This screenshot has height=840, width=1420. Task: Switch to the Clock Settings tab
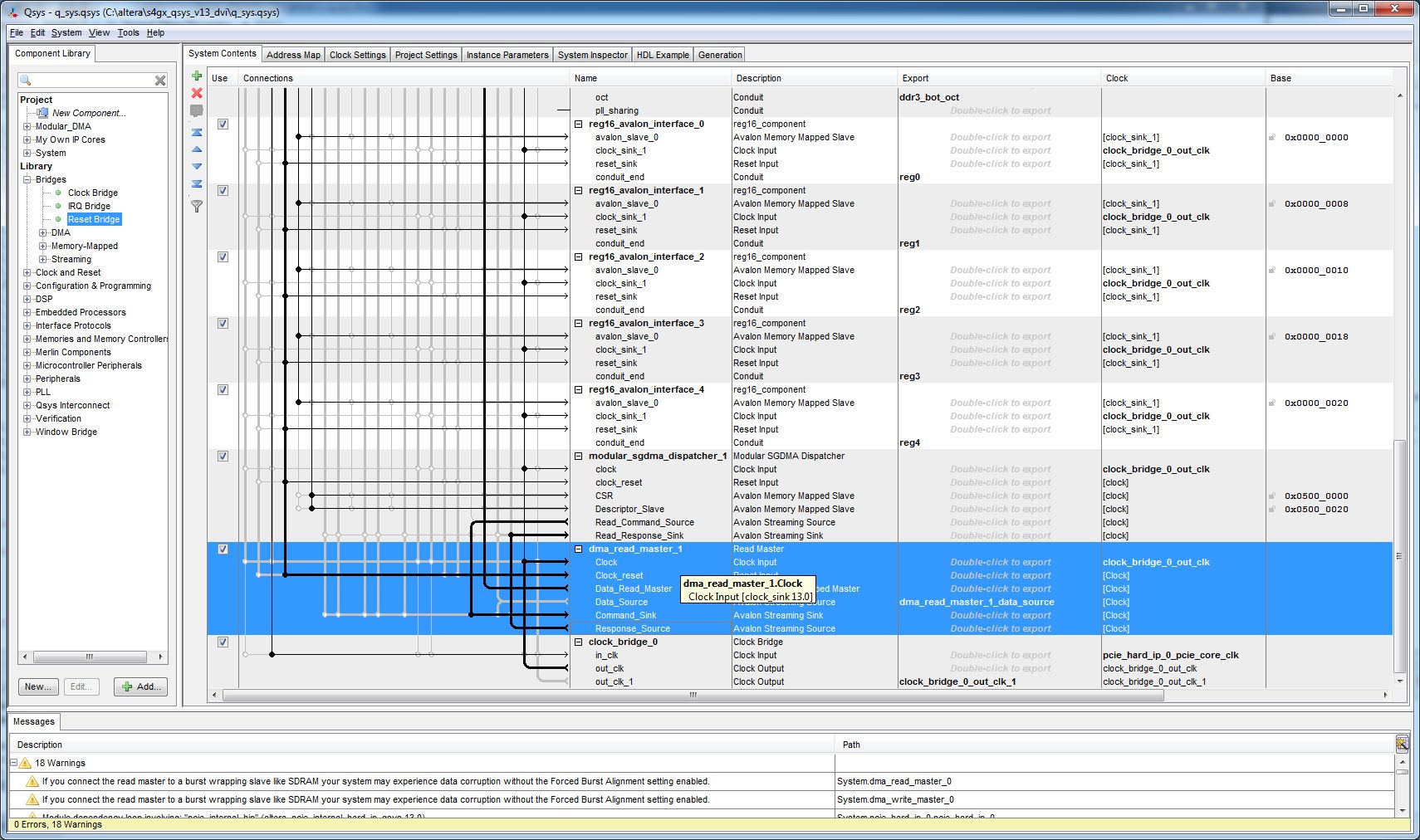point(358,55)
